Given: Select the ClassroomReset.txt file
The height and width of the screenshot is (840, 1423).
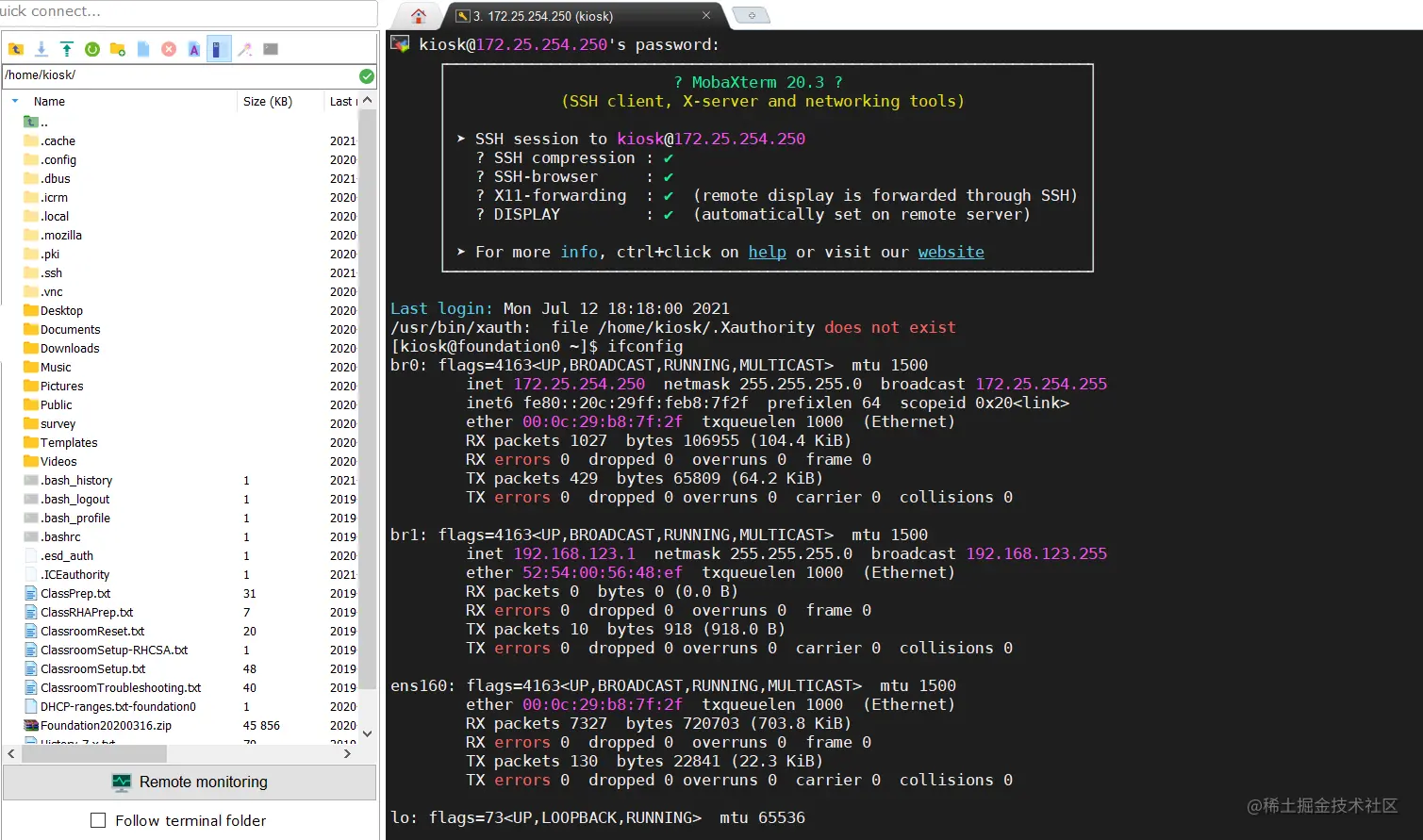Looking at the screenshot, I should (x=84, y=631).
